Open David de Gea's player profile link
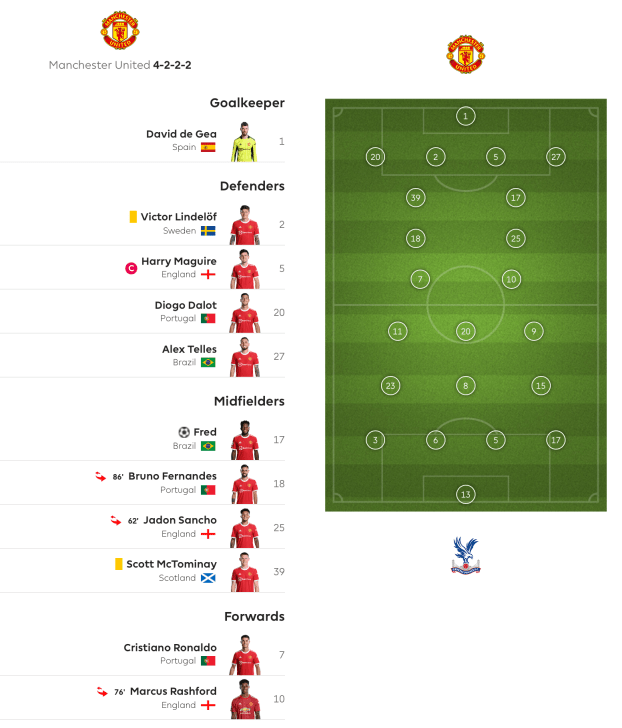Screen dimensions: 622x728 [x=181, y=133]
